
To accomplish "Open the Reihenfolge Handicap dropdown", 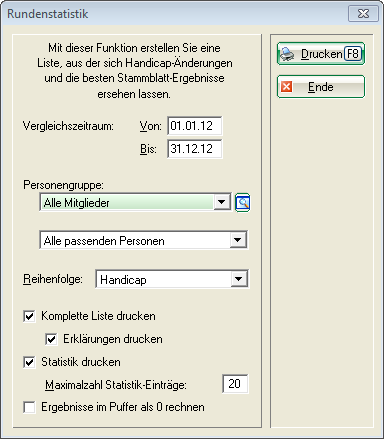I will 239,279.
